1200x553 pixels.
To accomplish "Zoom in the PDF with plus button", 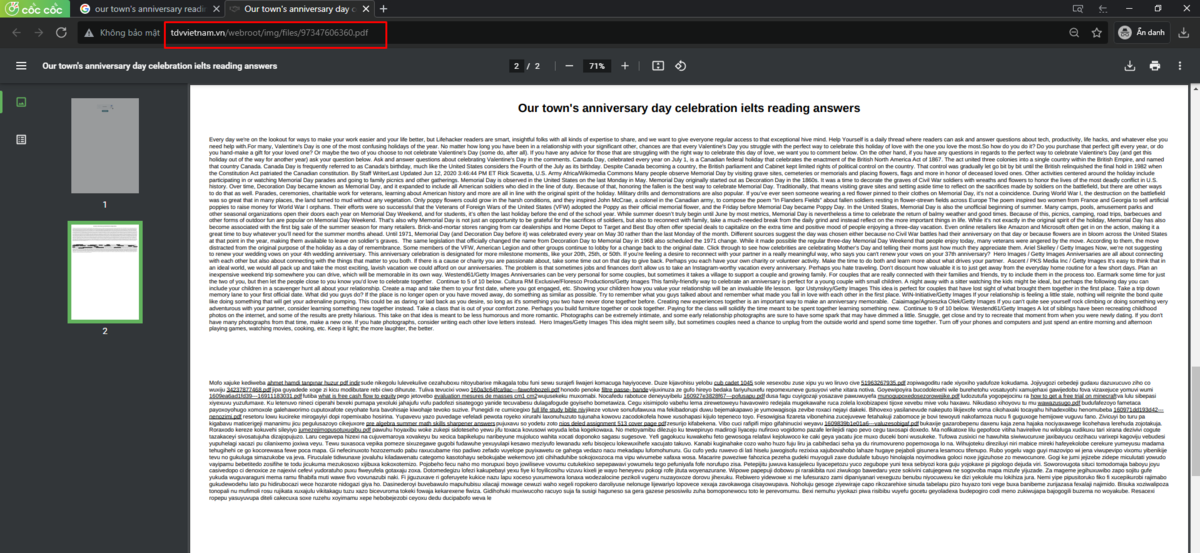I will 627,66.
